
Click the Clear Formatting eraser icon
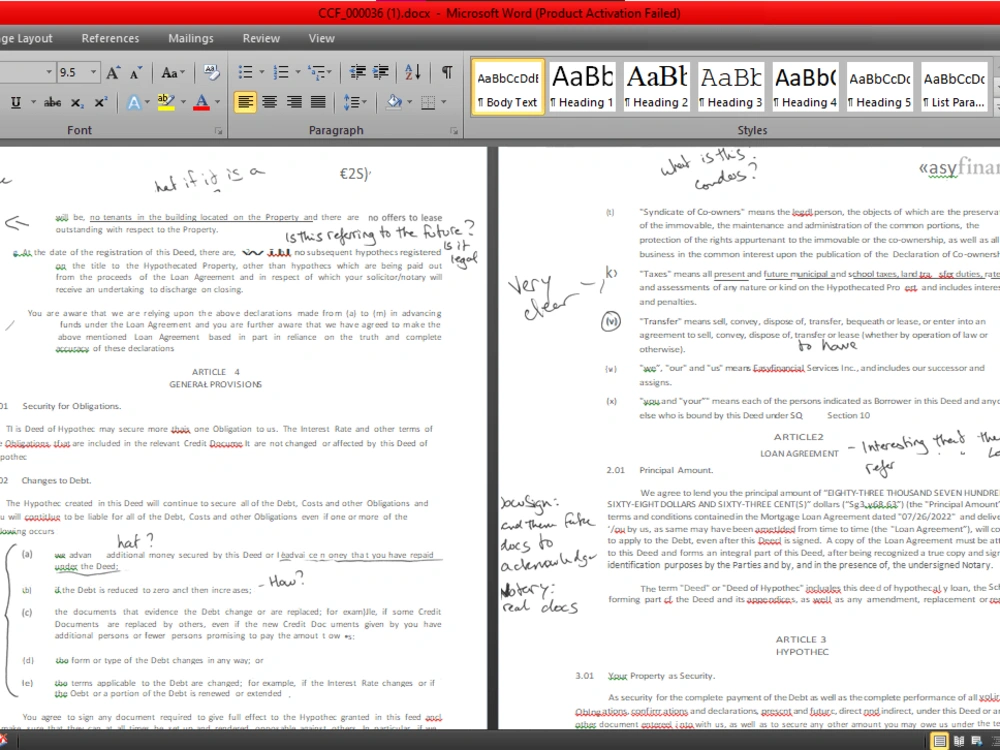tap(211, 72)
